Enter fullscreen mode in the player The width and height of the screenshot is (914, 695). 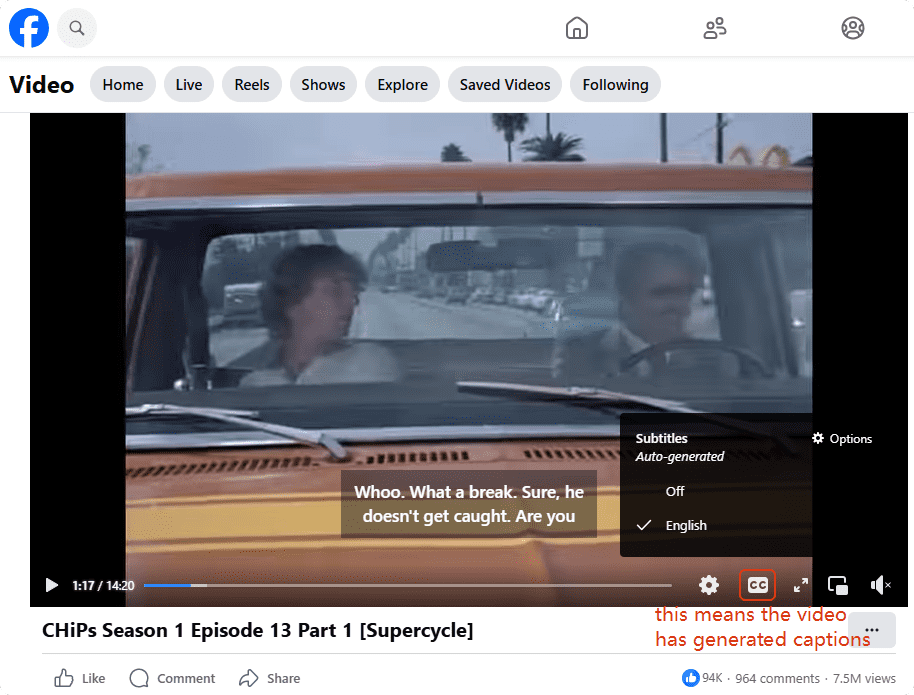pos(800,585)
